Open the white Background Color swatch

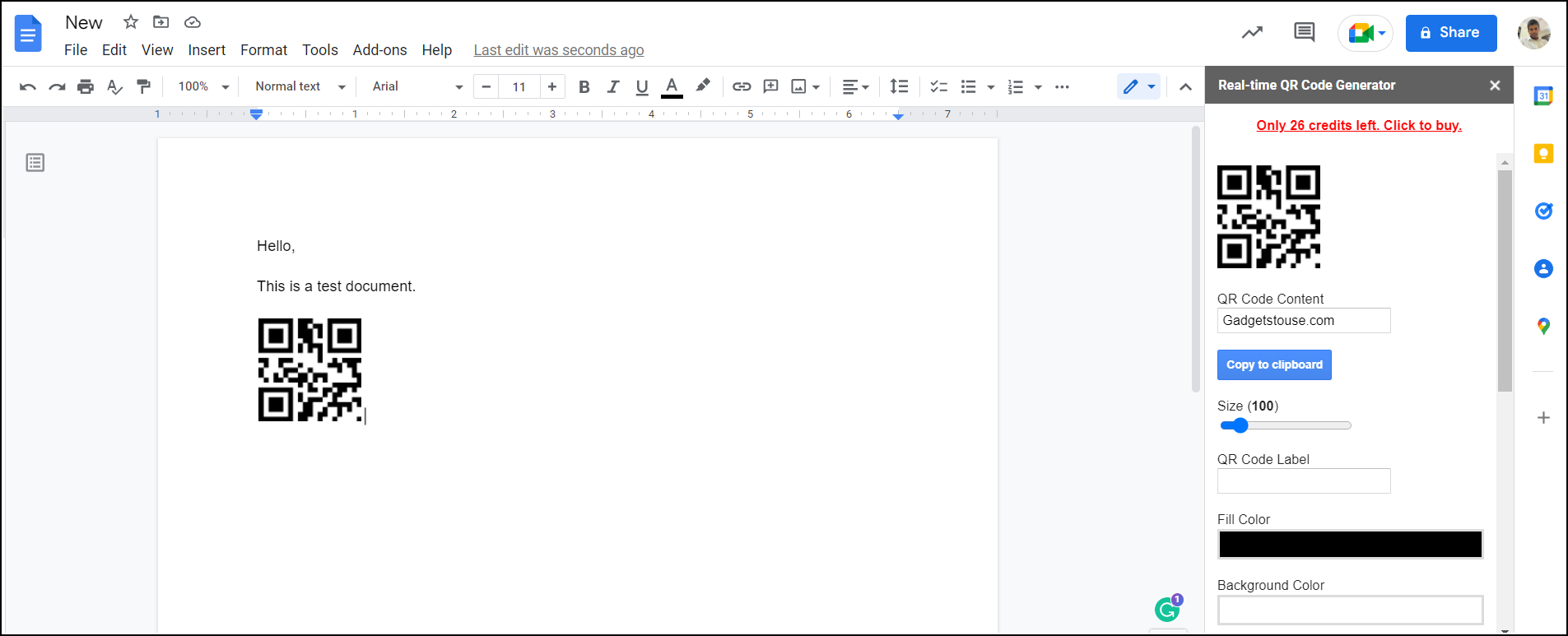click(x=1351, y=610)
